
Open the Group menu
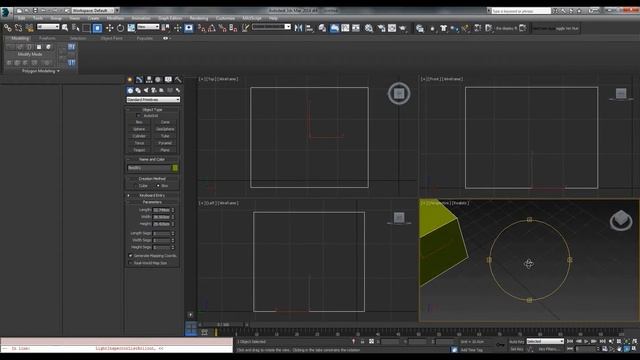(56, 18)
